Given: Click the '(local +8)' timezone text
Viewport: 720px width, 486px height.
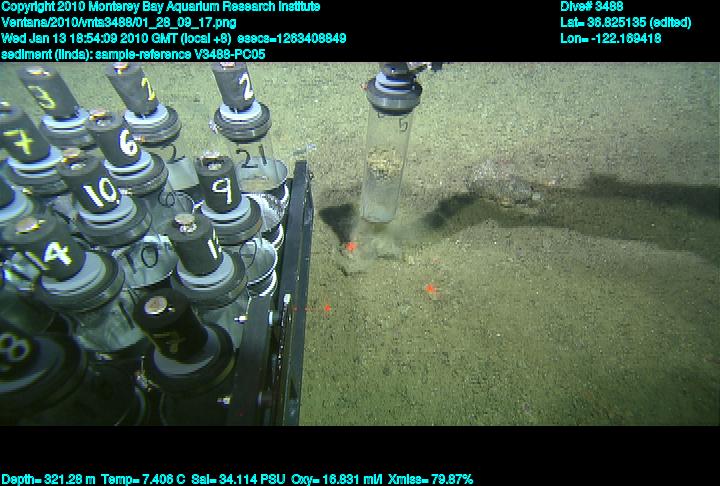Looking at the screenshot, I should (x=206, y=38).
